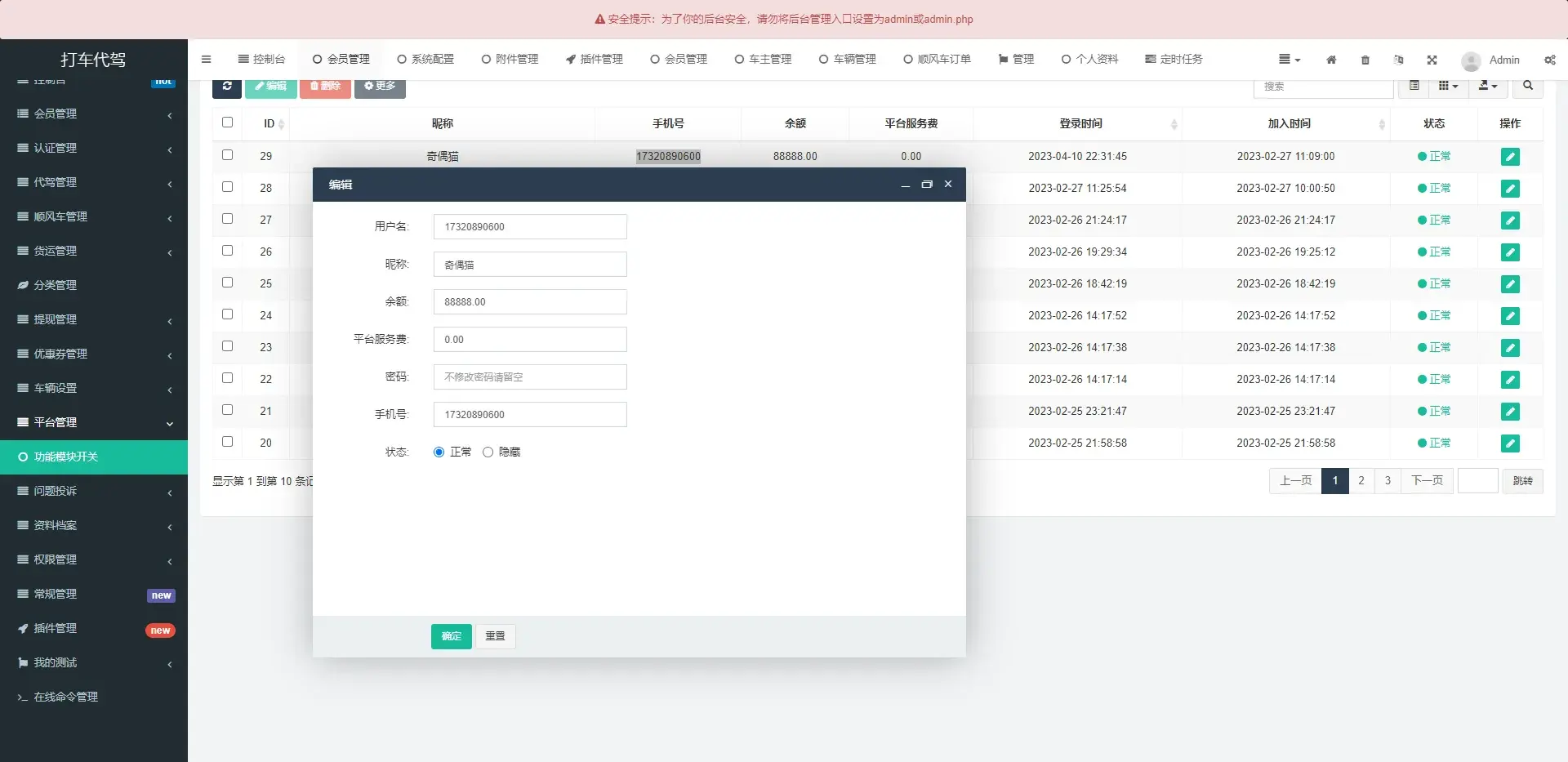Screen dimensions: 1568x762
Task: Edit row 24 using green pencil icon
Action: click(x=1510, y=316)
